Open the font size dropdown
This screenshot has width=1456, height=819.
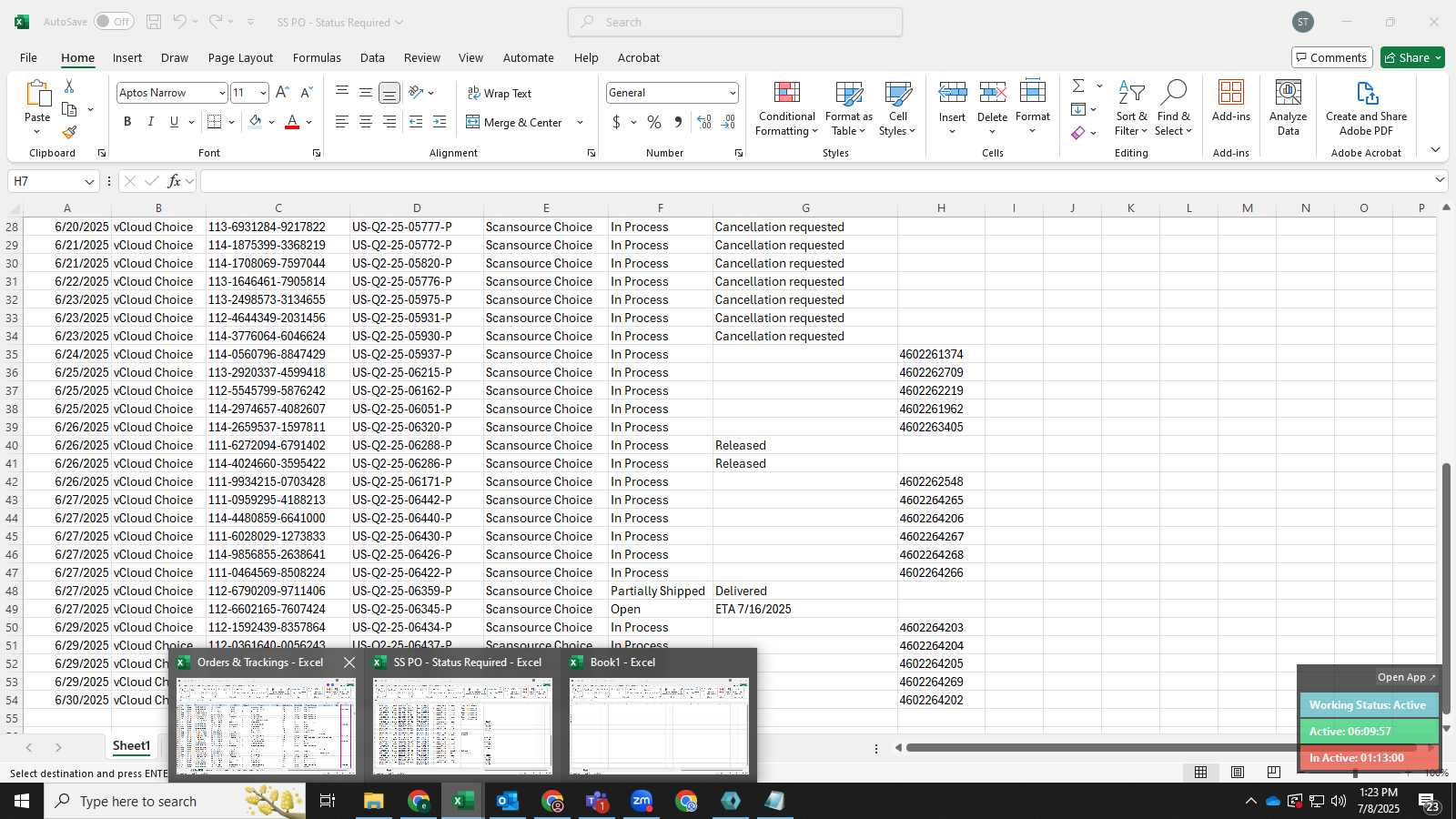click(263, 93)
